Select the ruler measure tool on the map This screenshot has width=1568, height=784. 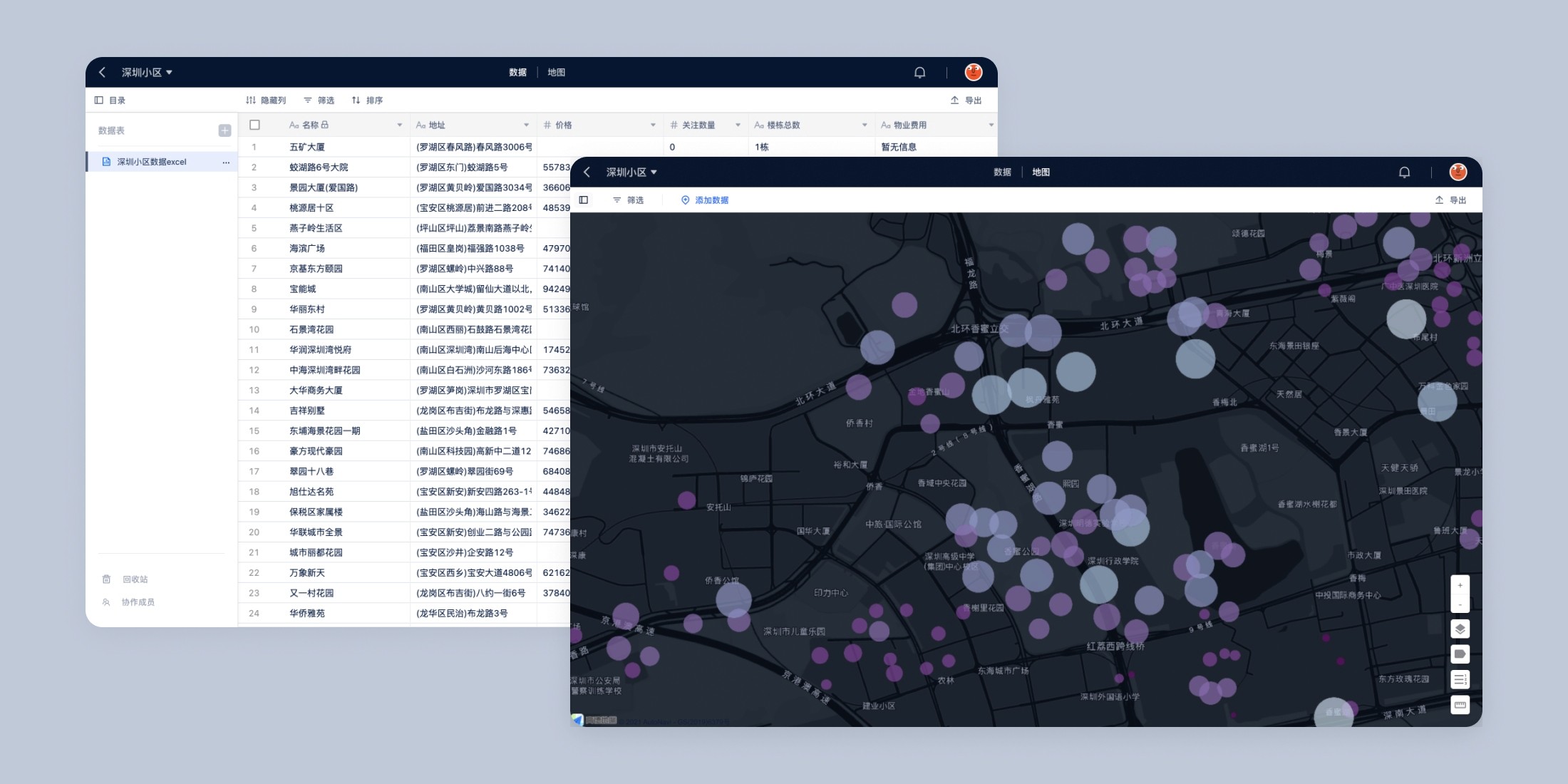pos(1460,706)
